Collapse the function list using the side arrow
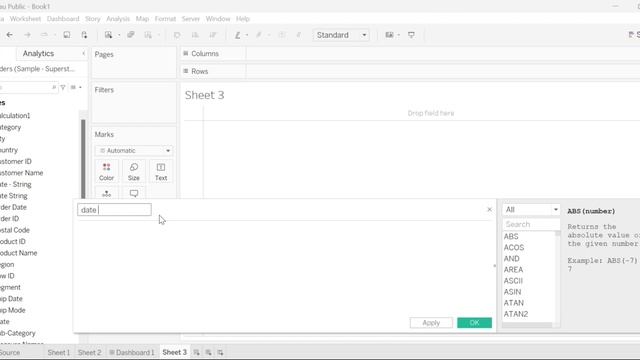640x360 pixels. [495, 266]
